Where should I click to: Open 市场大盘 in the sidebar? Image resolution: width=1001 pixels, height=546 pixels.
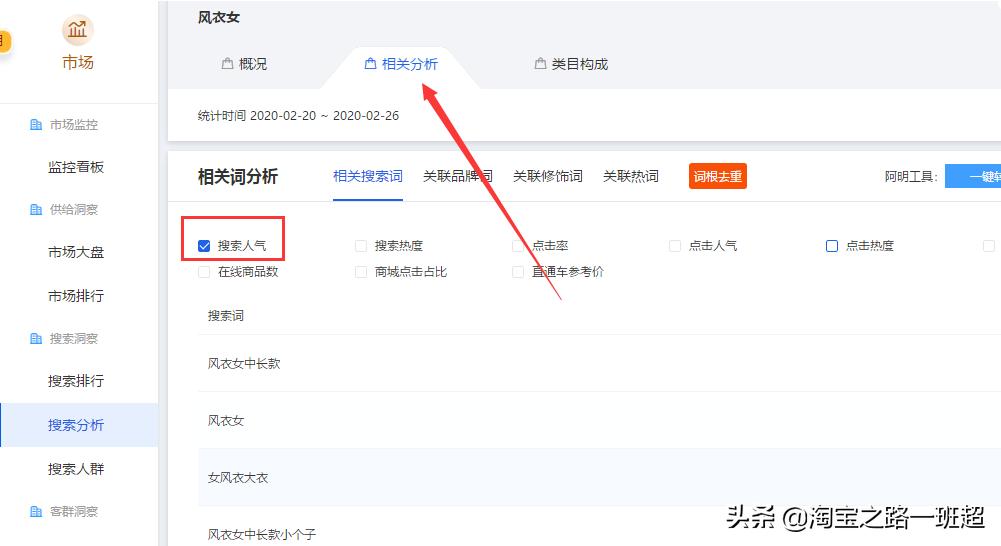click(76, 252)
